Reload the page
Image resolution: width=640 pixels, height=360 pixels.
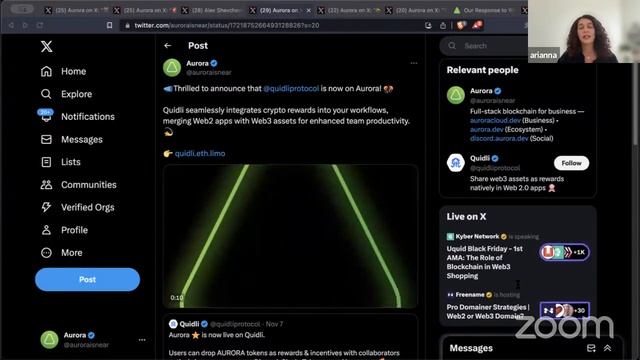pos(40,25)
